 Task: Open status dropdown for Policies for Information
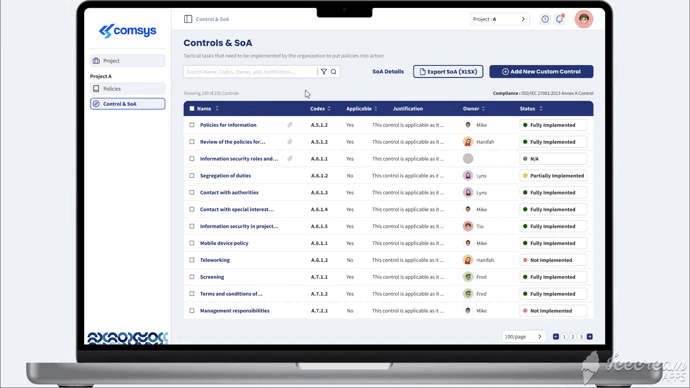[x=553, y=125]
